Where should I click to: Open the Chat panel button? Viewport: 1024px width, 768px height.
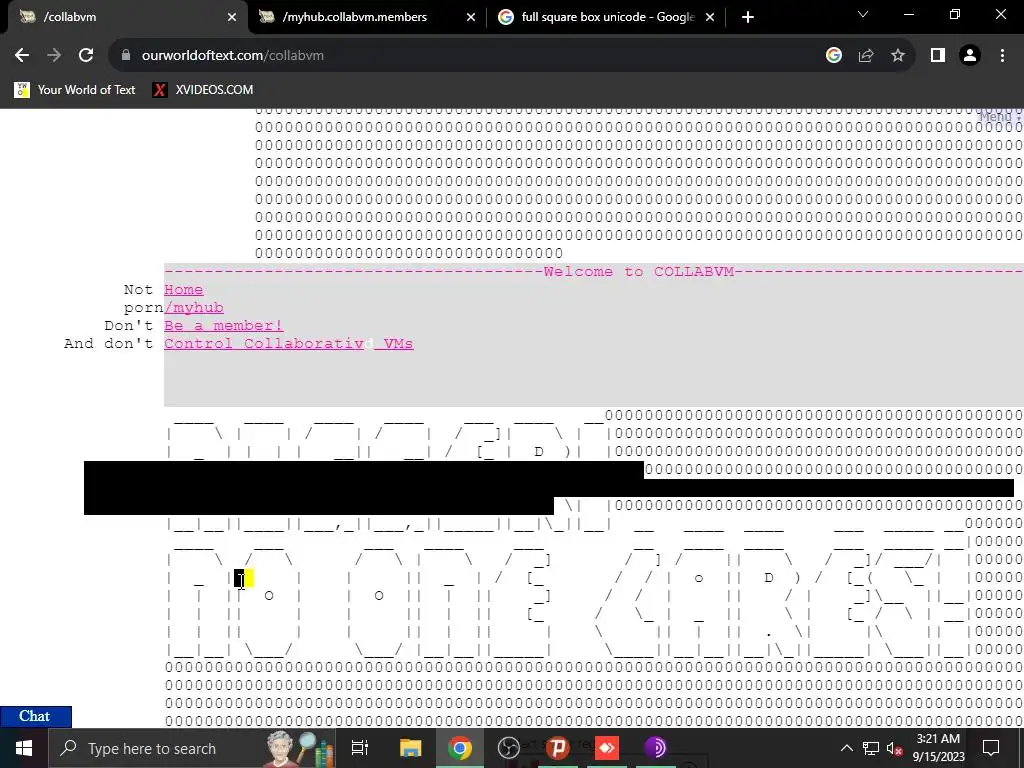tap(35, 716)
